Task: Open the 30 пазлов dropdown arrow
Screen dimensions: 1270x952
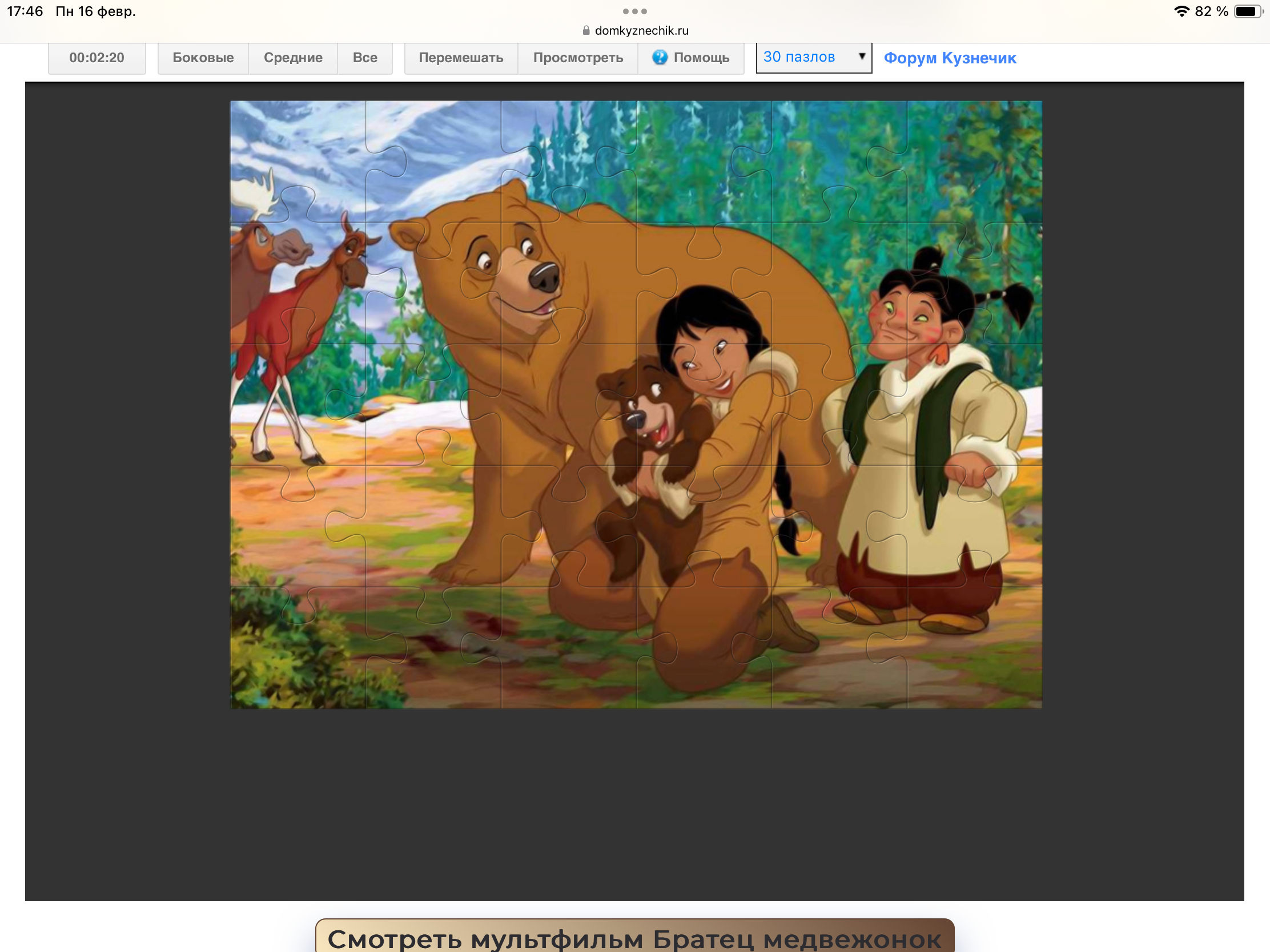Action: (861, 57)
